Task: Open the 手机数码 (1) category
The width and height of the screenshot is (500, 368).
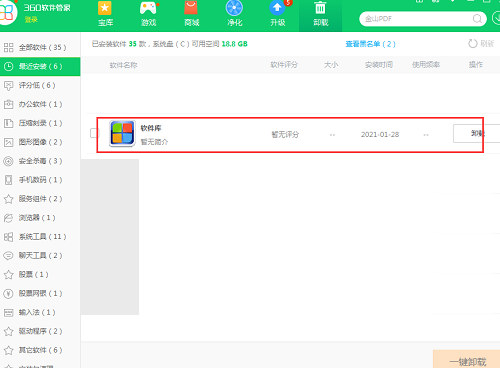Action: point(40,180)
